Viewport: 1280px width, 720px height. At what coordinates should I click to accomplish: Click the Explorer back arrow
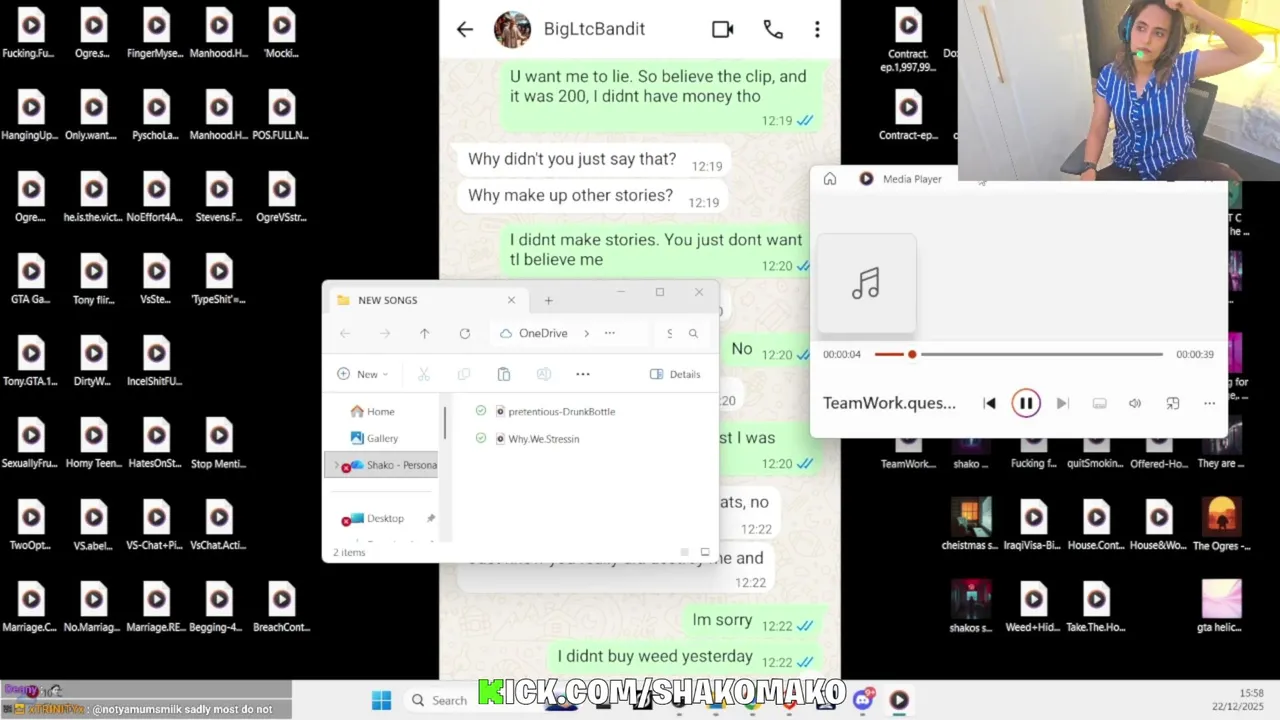(345, 333)
